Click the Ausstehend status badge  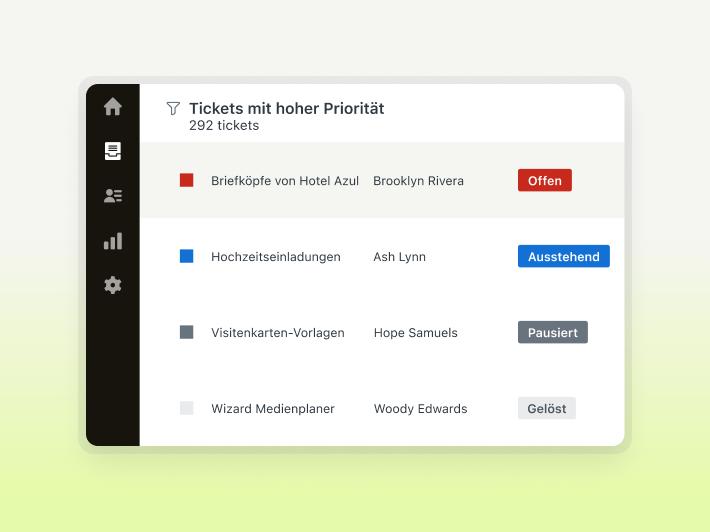tap(564, 256)
